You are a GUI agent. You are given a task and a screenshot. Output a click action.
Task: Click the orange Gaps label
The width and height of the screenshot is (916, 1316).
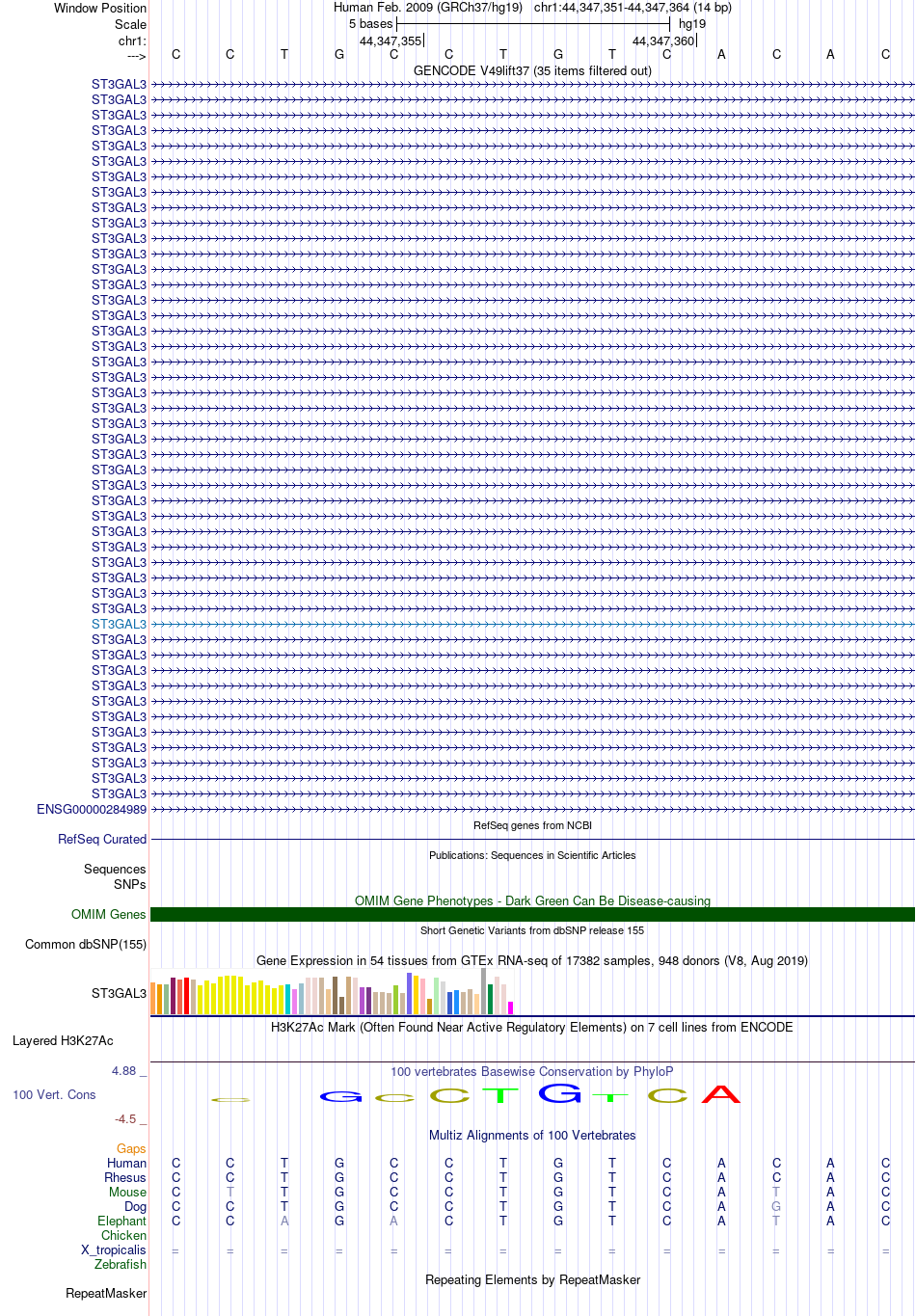click(131, 1148)
